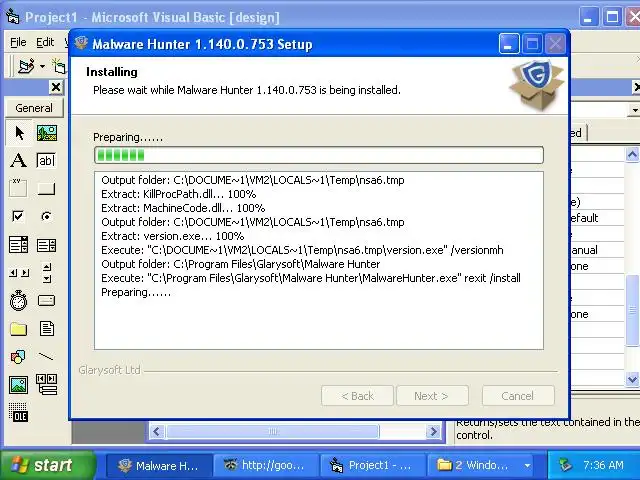Click the Windows start button

point(46,465)
